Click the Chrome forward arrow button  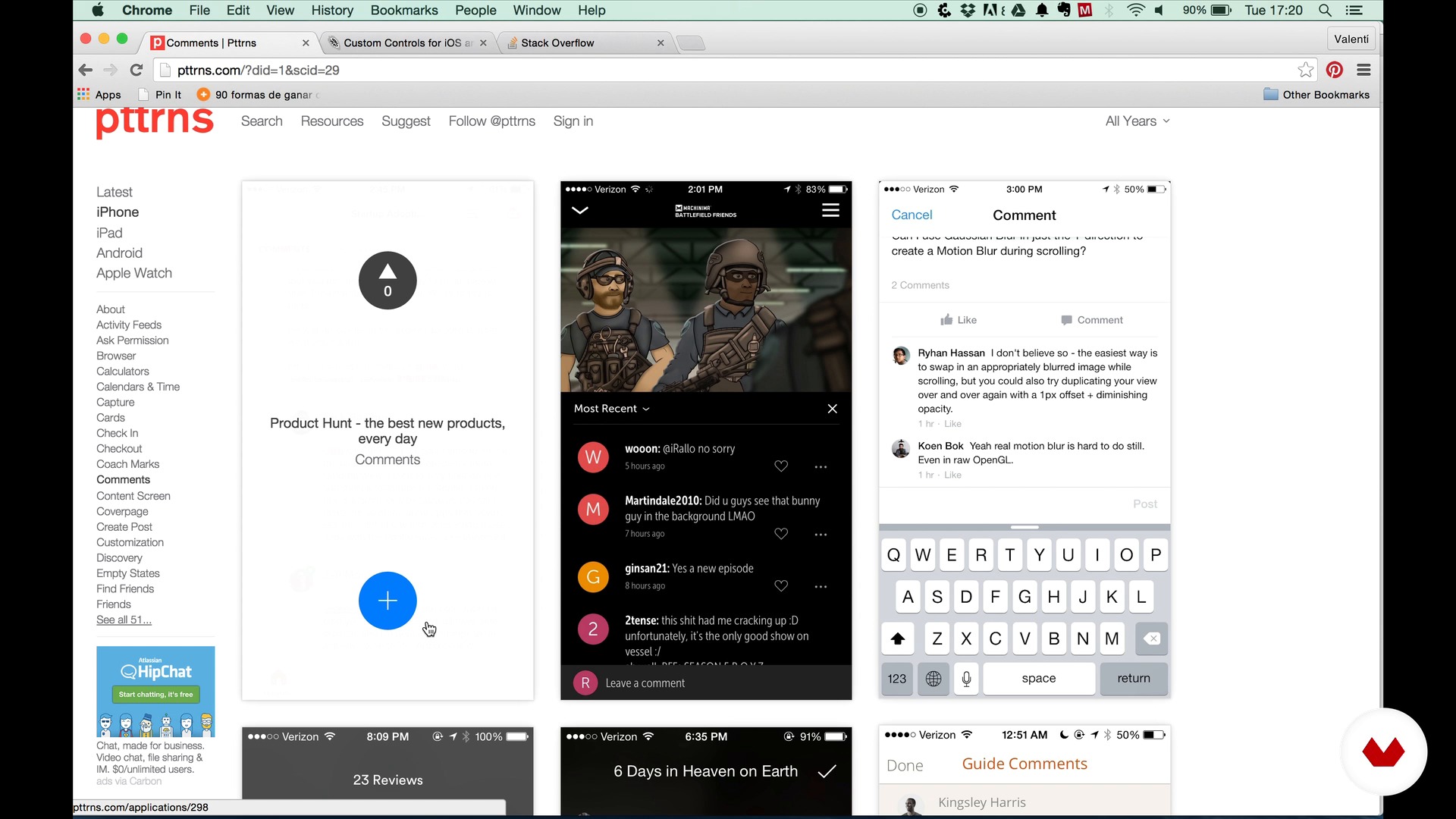tap(111, 70)
